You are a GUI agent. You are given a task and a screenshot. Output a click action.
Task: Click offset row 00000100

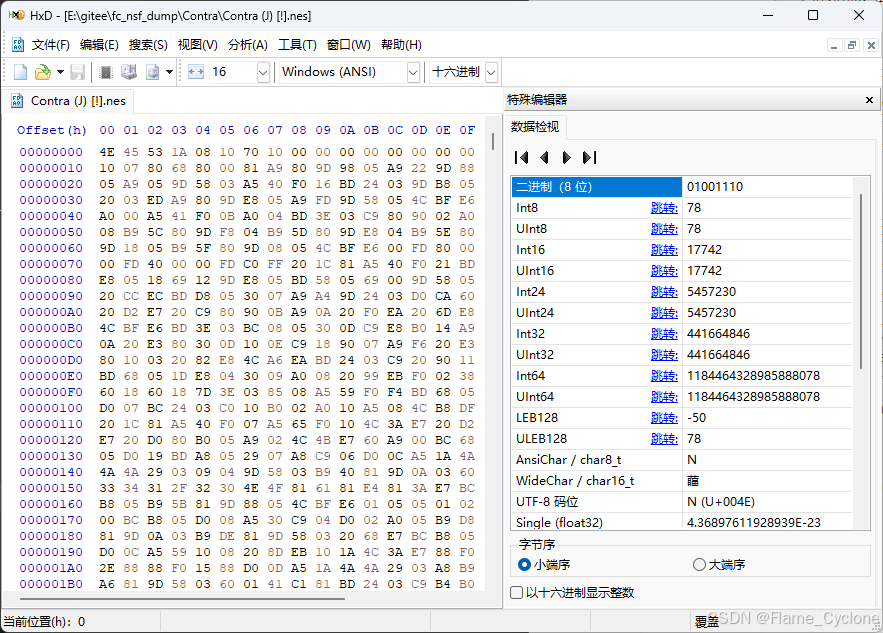[51, 408]
